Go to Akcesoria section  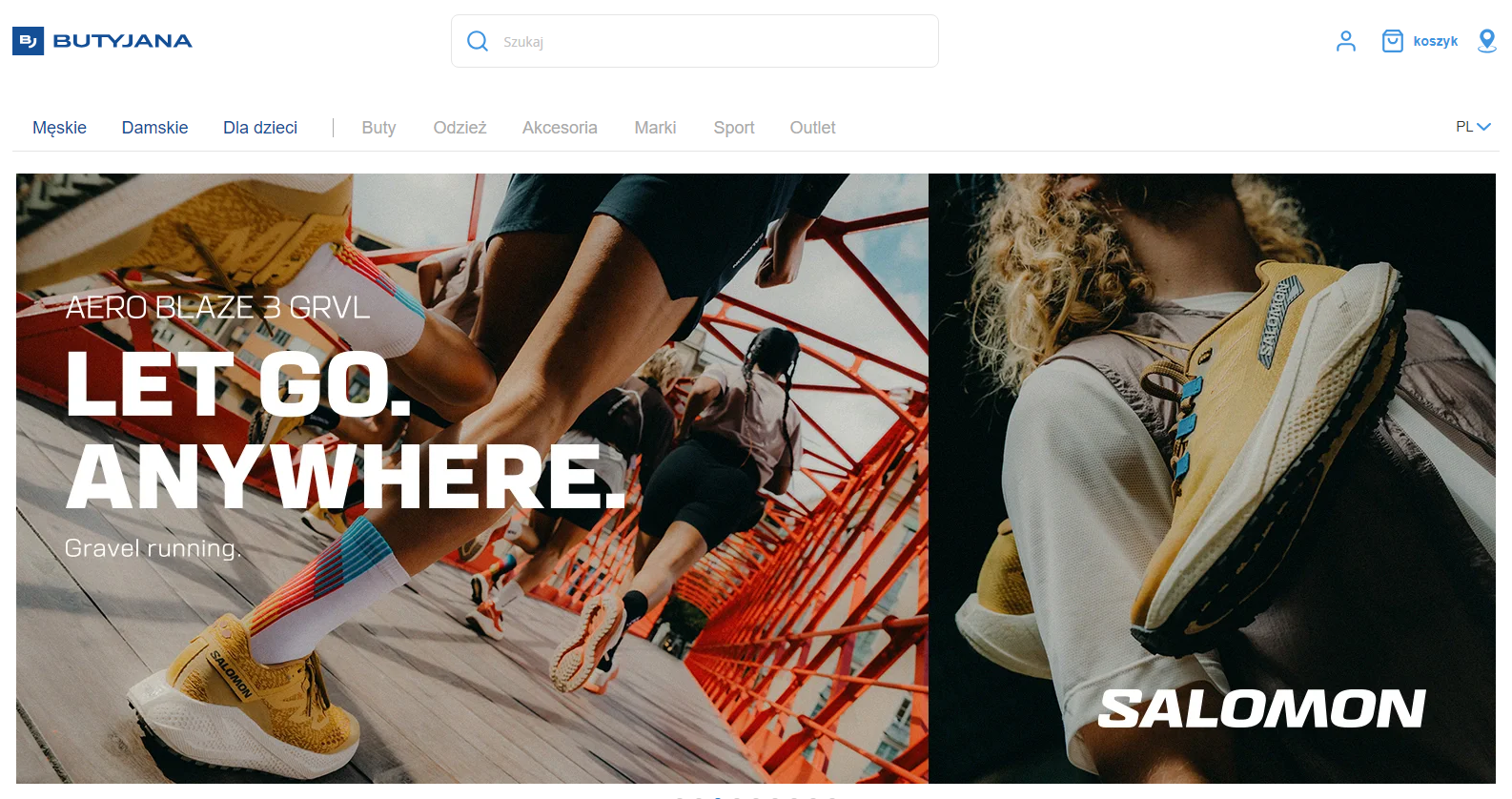click(x=560, y=128)
